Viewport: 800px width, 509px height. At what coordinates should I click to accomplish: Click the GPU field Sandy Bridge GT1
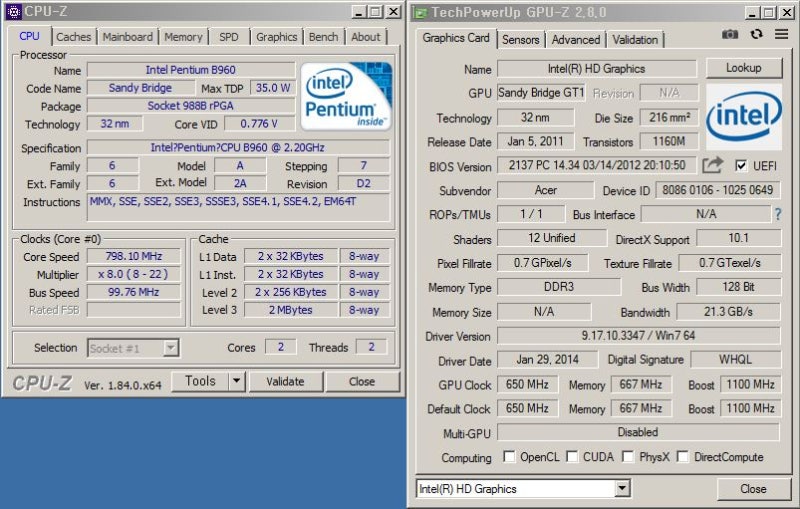tap(541, 93)
